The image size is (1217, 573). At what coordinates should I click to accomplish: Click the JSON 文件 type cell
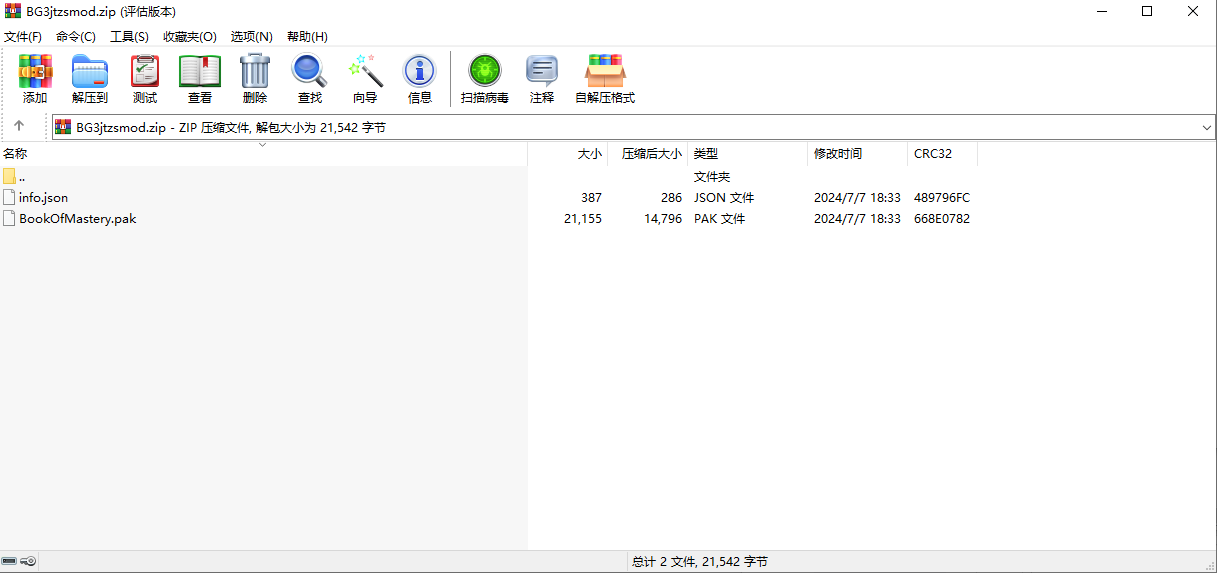tap(724, 197)
